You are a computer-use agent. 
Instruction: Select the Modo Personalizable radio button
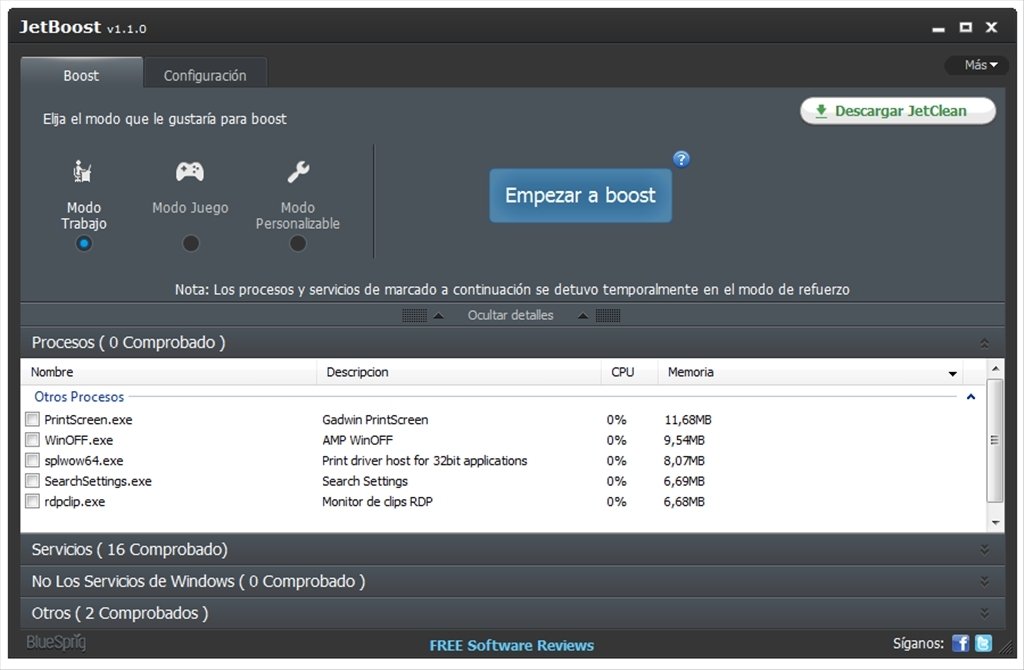(298, 243)
